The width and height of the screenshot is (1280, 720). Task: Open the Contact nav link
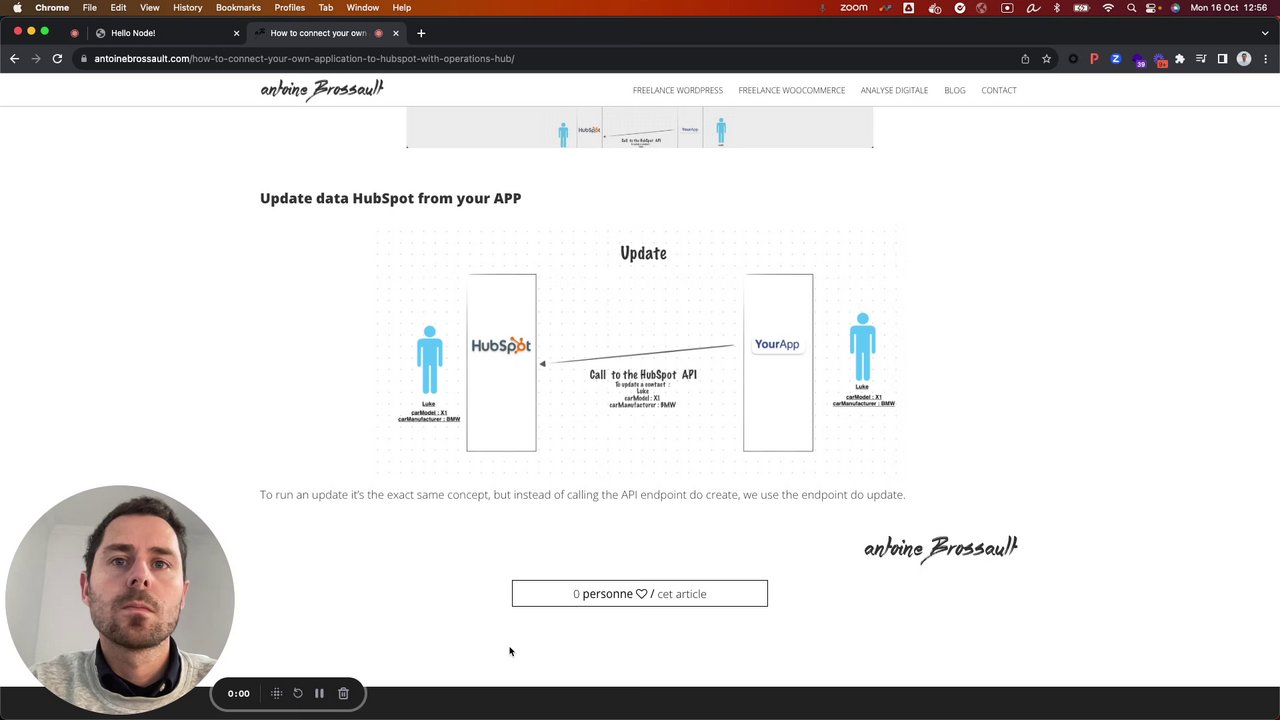coord(999,90)
